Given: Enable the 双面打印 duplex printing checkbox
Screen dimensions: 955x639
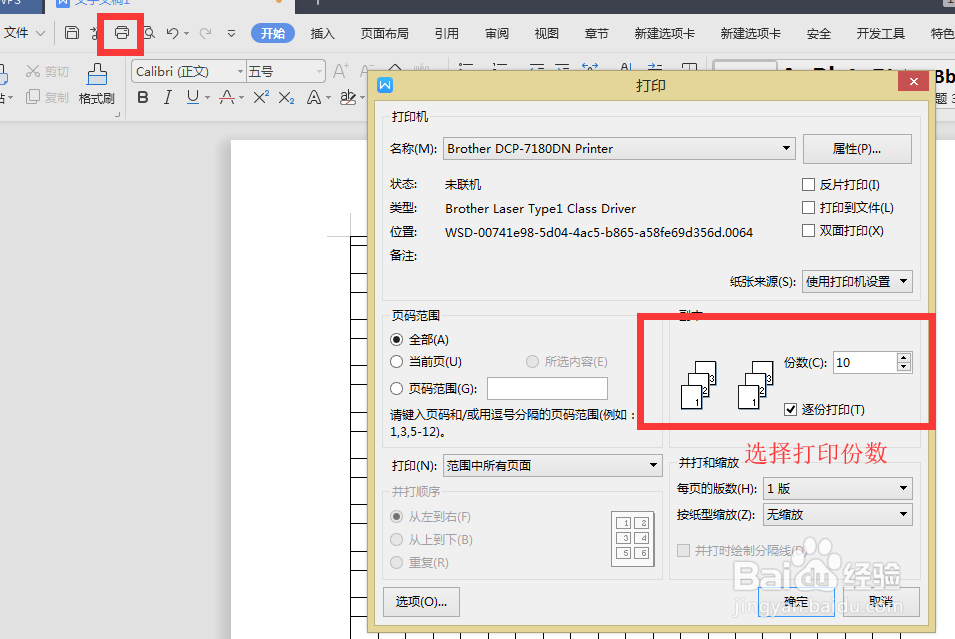Looking at the screenshot, I should click(808, 230).
